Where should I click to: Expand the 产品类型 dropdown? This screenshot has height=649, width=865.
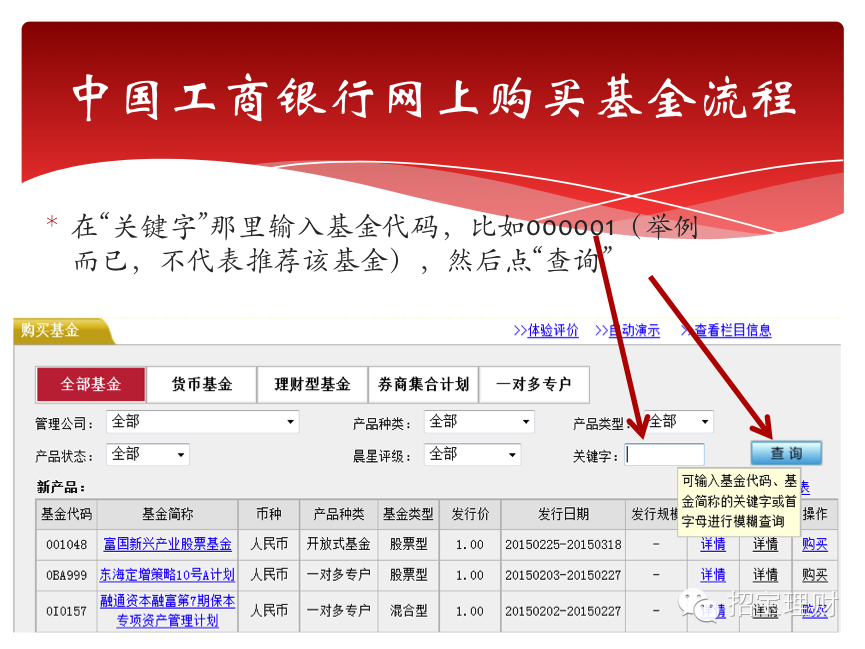679,422
